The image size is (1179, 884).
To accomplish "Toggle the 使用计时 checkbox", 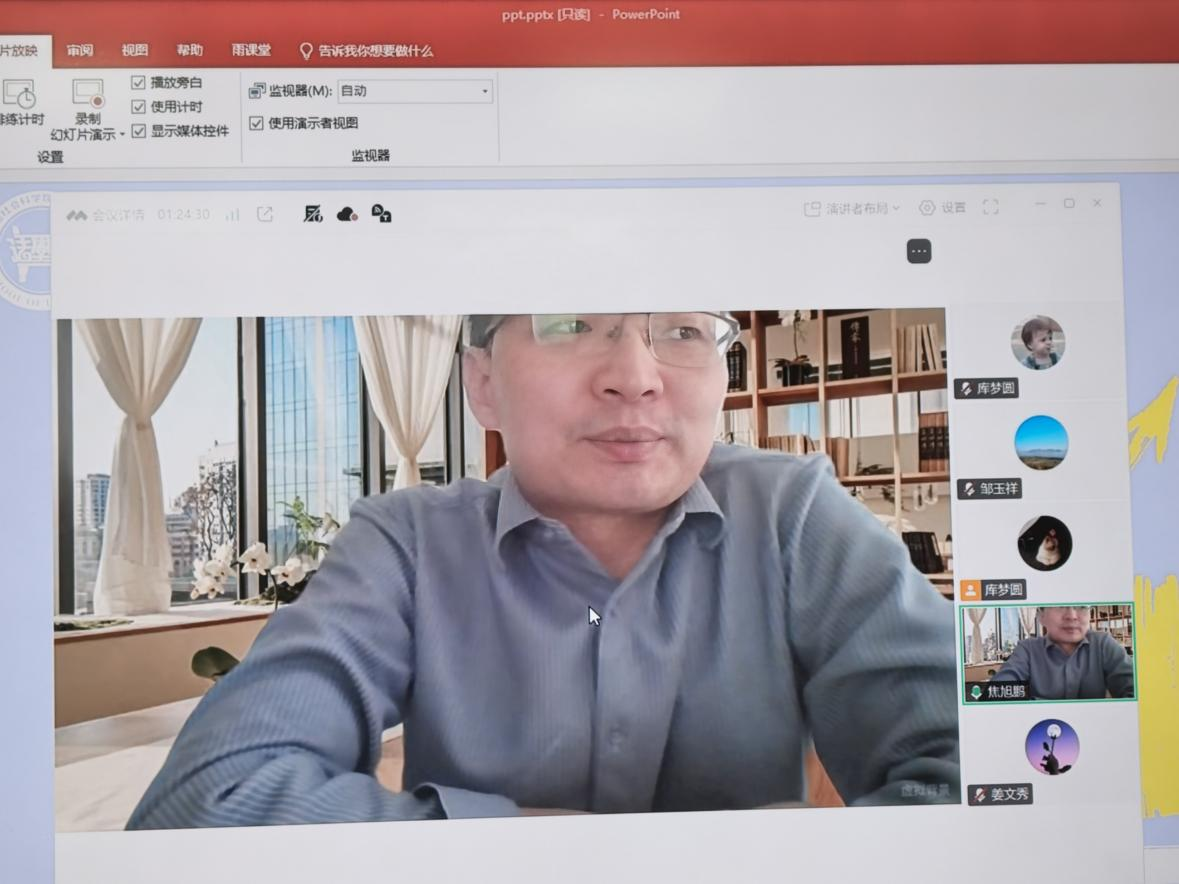I will point(139,106).
